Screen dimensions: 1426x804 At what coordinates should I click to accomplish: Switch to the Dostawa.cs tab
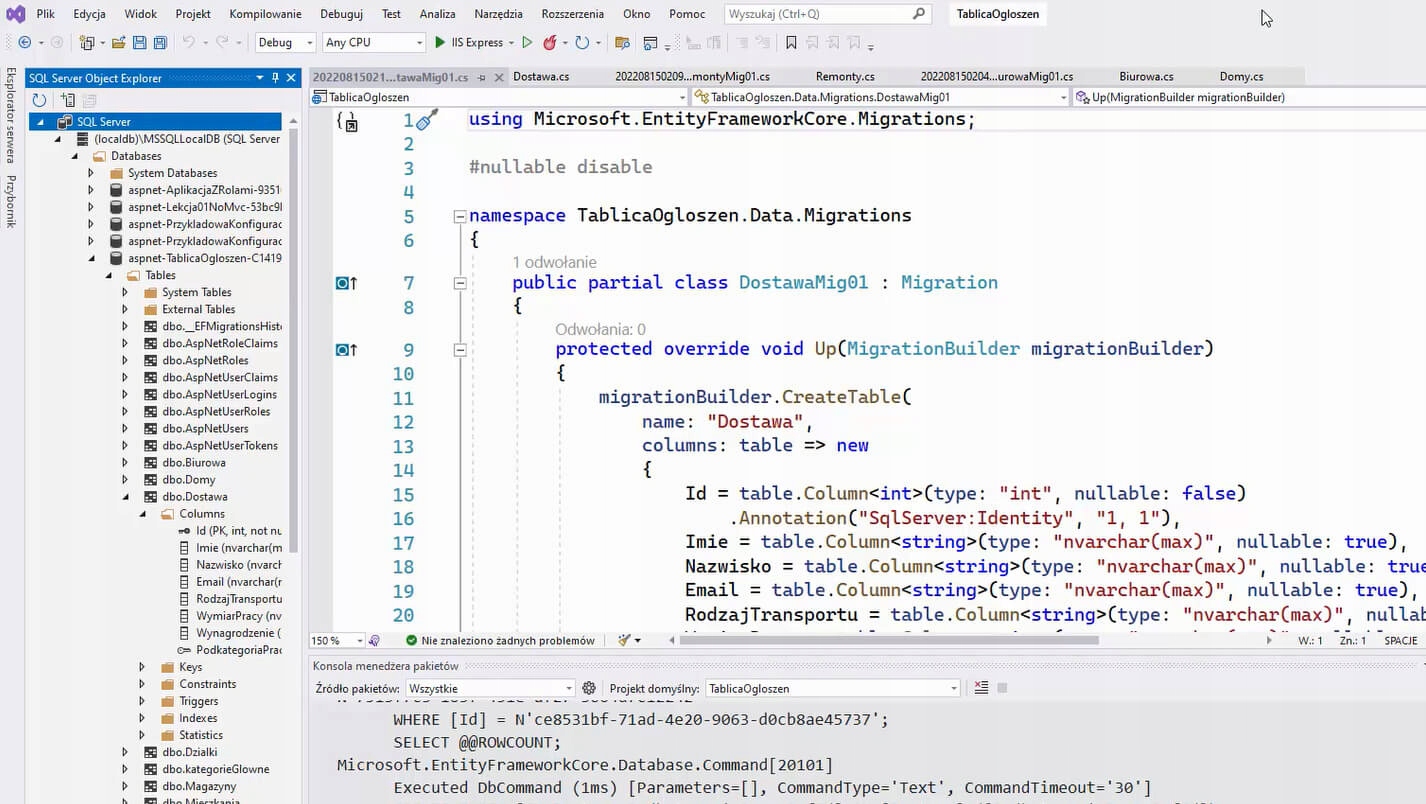coord(541,76)
